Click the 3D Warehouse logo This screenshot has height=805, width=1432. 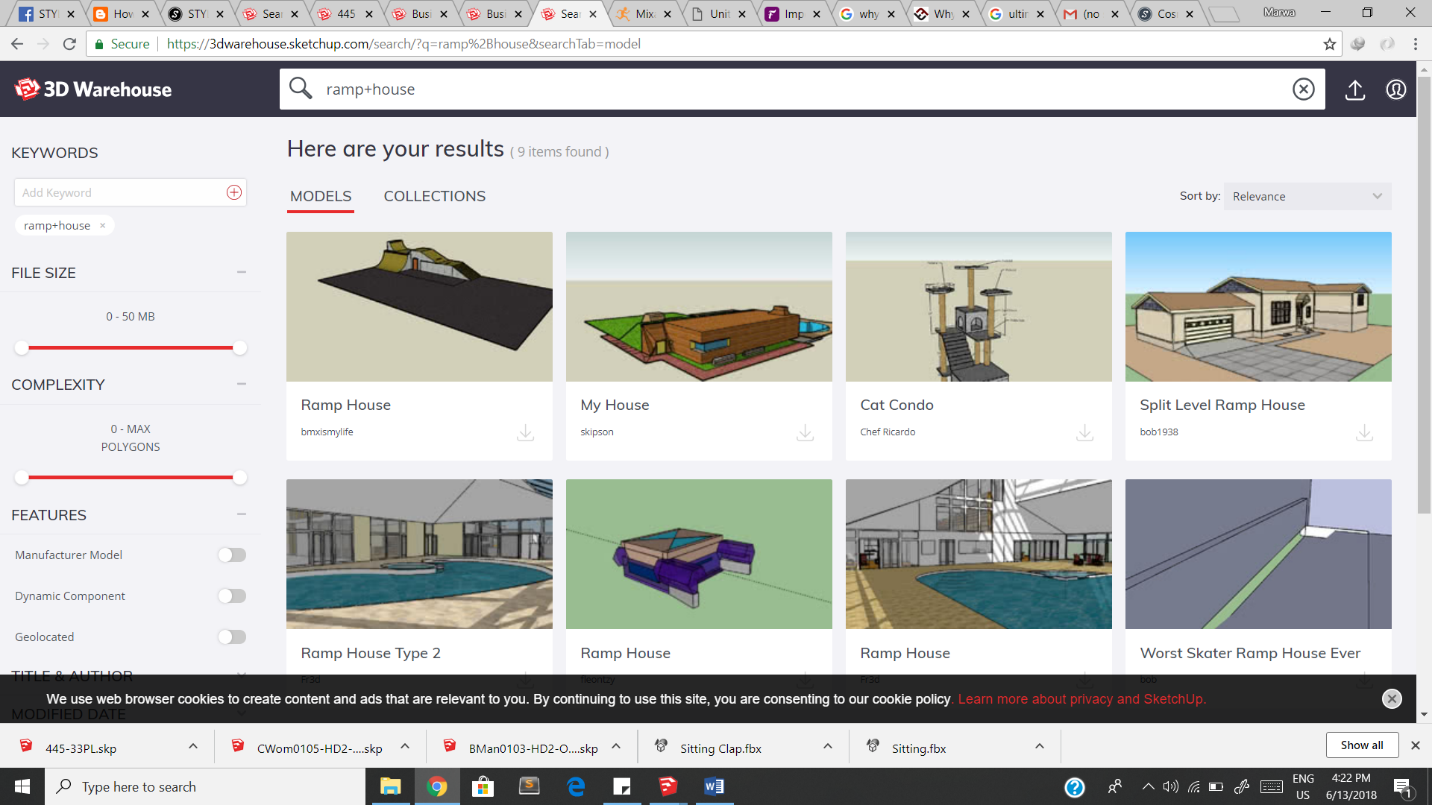(x=93, y=89)
